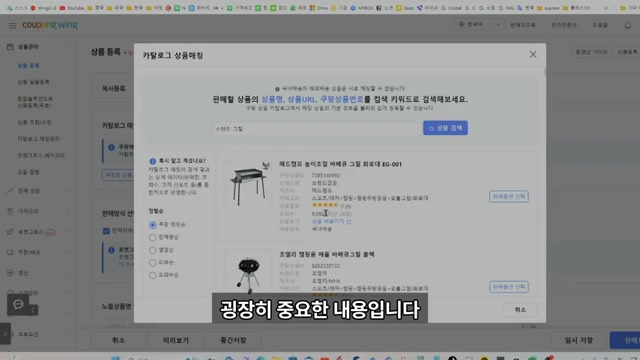The image size is (640, 360).
Task: Open 판매자교육 in the top header
Action: coord(522,25)
